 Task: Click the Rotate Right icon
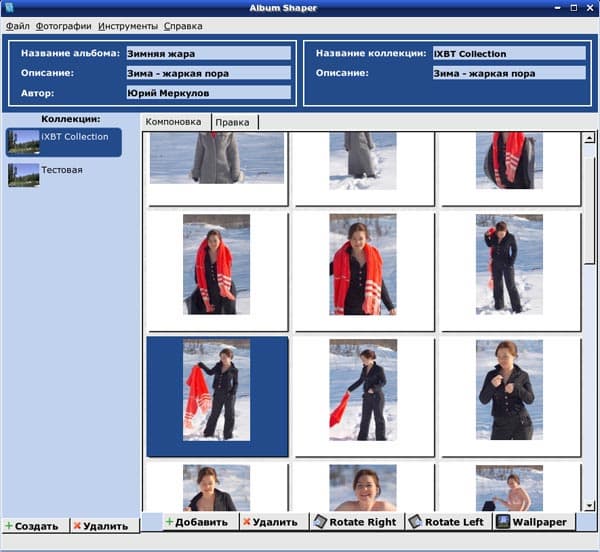click(x=320, y=521)
